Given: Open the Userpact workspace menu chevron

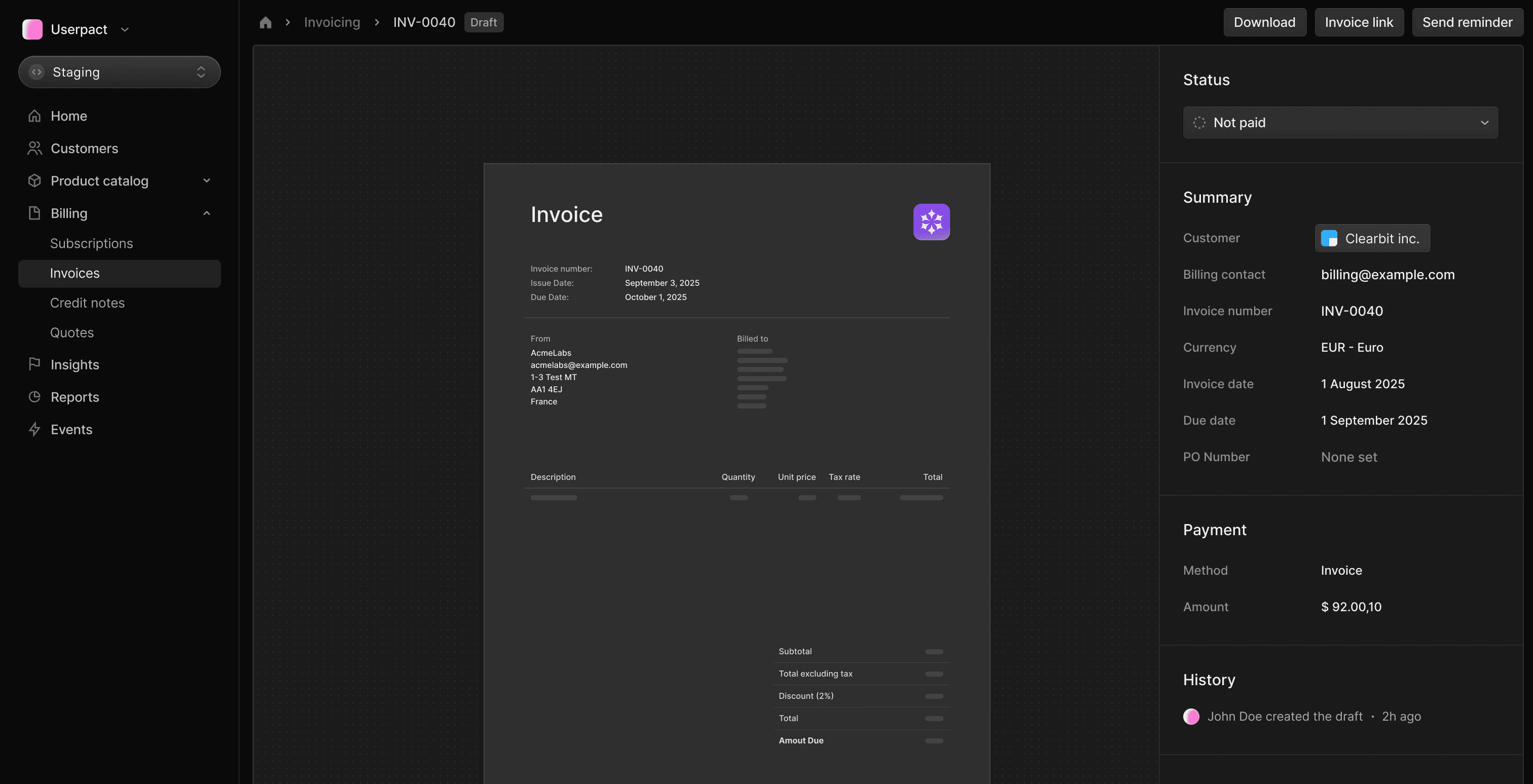Looking at the screenshot, I should click(124, 29).
